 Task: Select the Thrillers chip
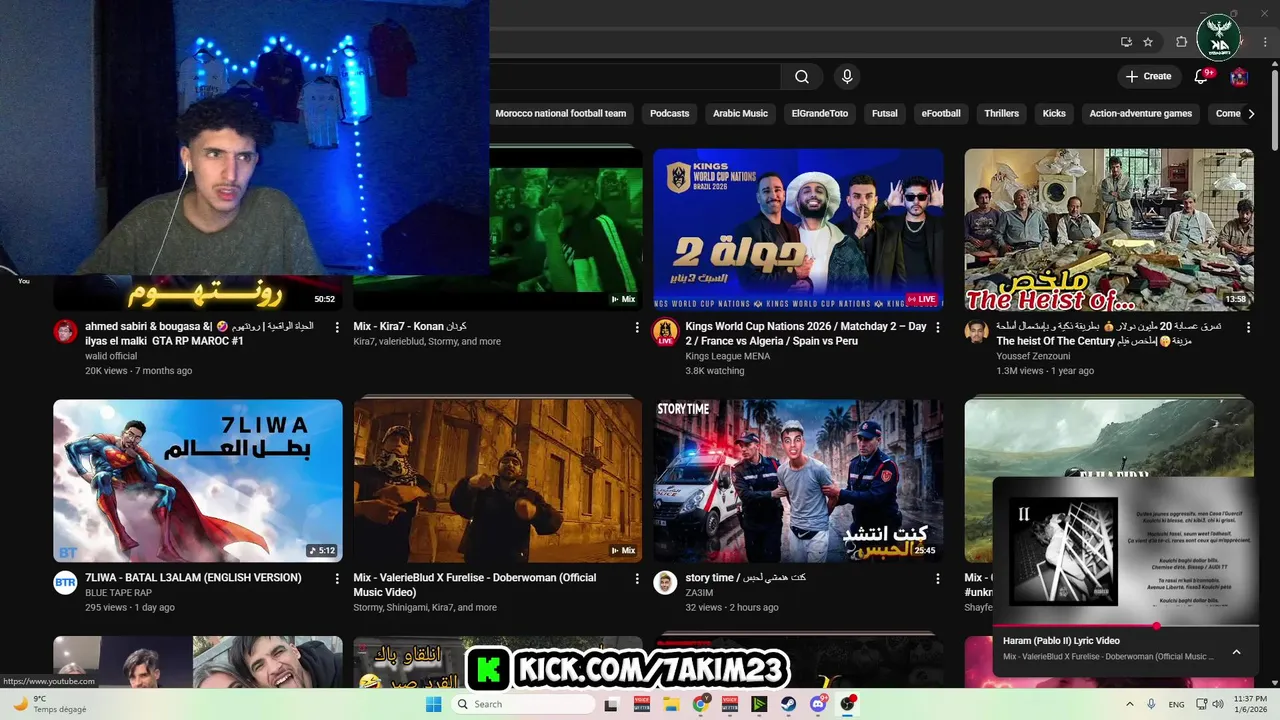click(x=1001, y=113)
